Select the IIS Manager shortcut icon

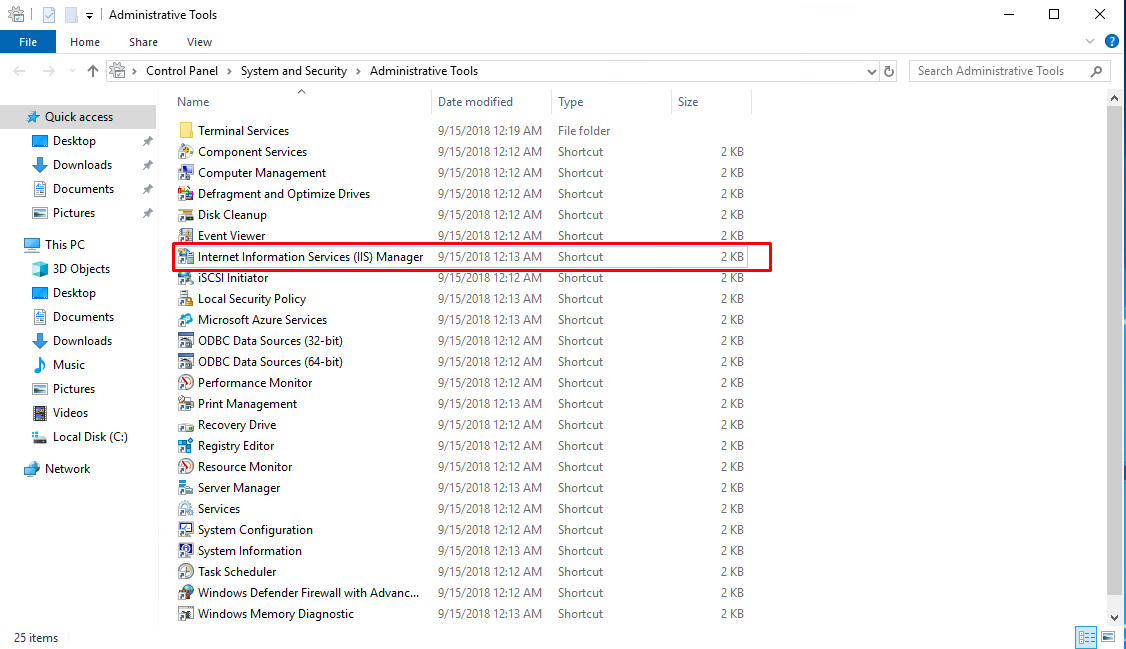pyautogui.click(x=185, y=256)
